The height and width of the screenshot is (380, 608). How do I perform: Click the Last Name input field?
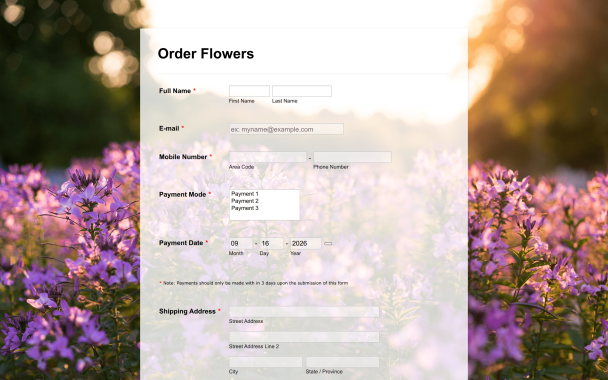302,91
